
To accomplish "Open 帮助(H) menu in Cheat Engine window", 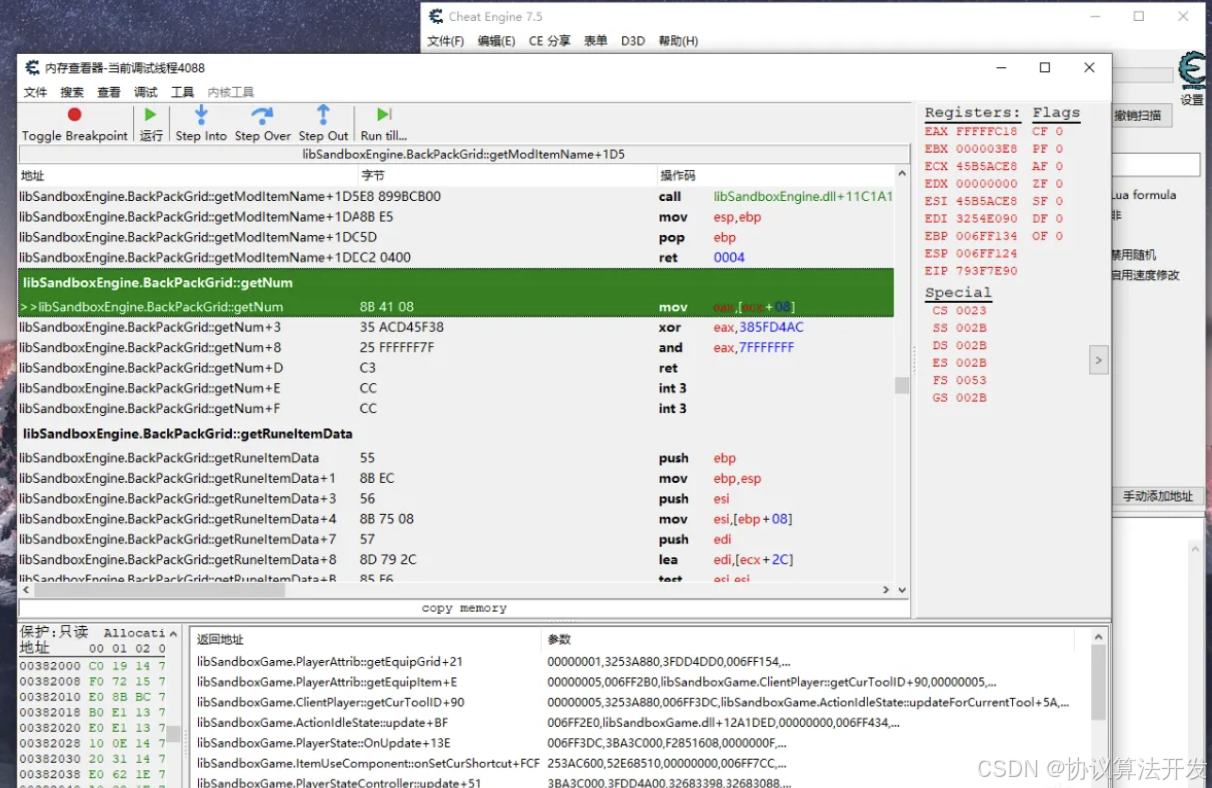I will click(678, 41).
